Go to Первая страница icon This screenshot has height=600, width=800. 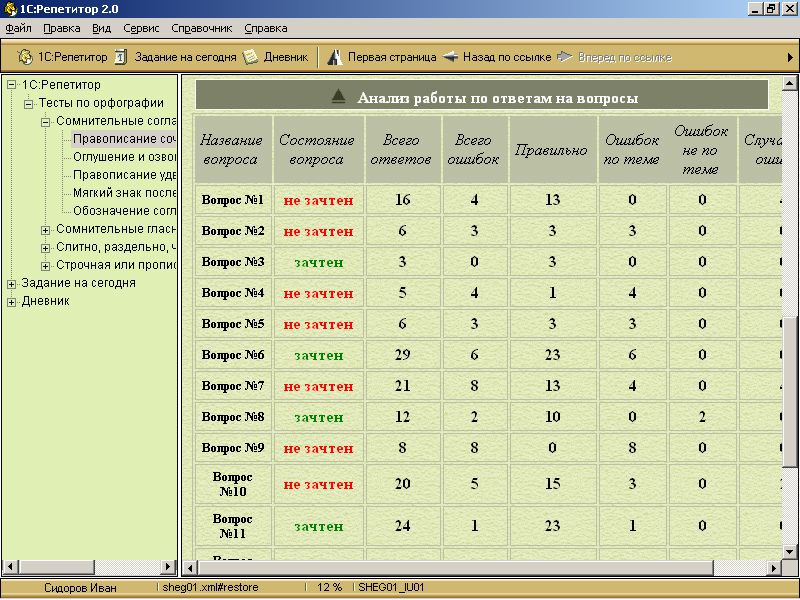(336, 57)
